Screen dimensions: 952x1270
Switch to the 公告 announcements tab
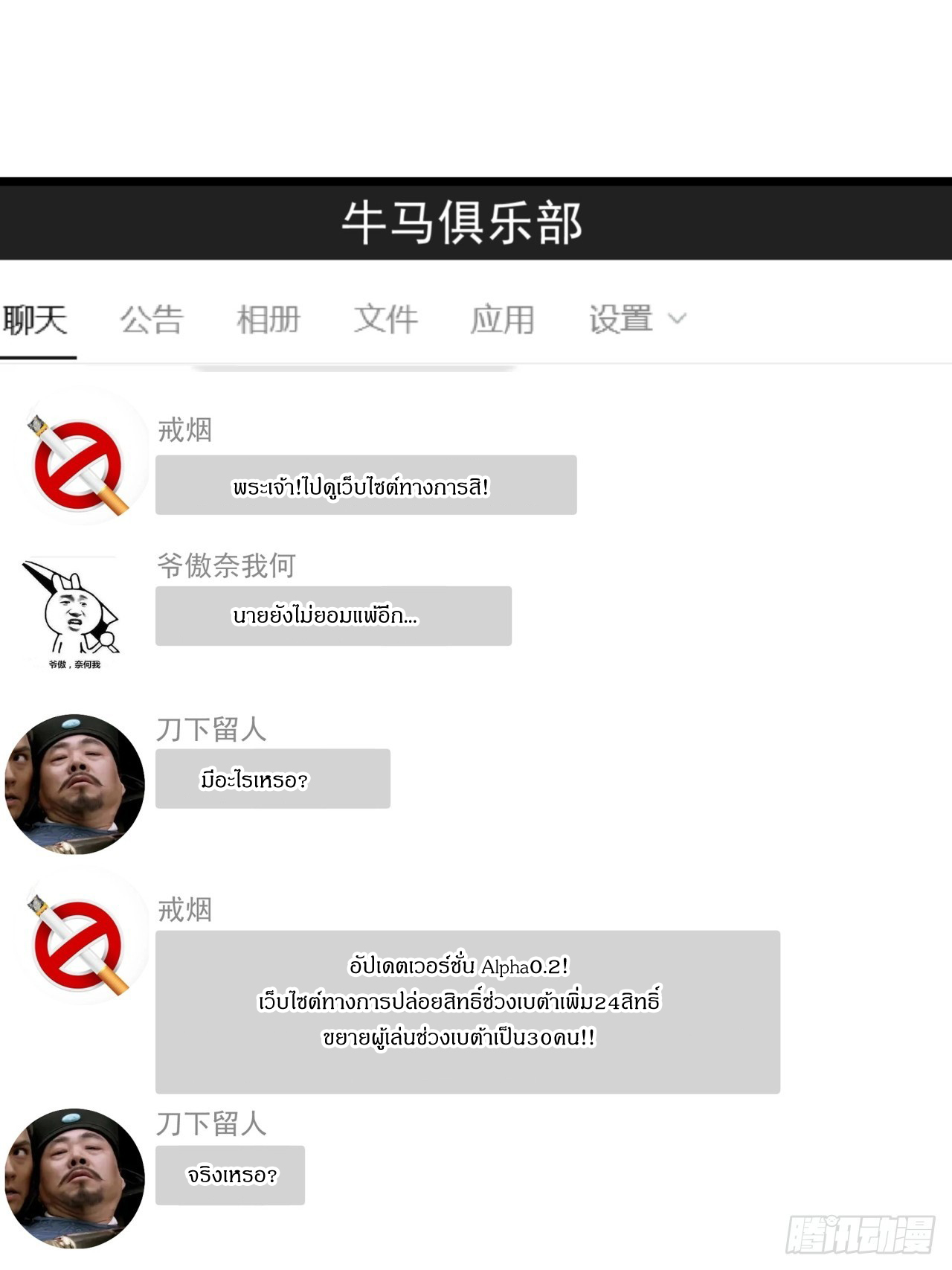pyautogui.click(x=152, y=320)
